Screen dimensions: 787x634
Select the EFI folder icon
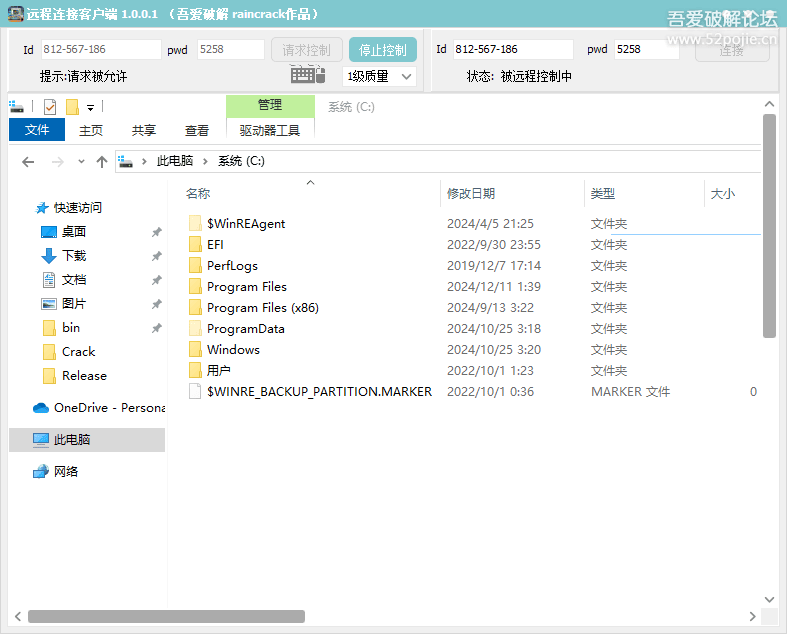(195, 244)
